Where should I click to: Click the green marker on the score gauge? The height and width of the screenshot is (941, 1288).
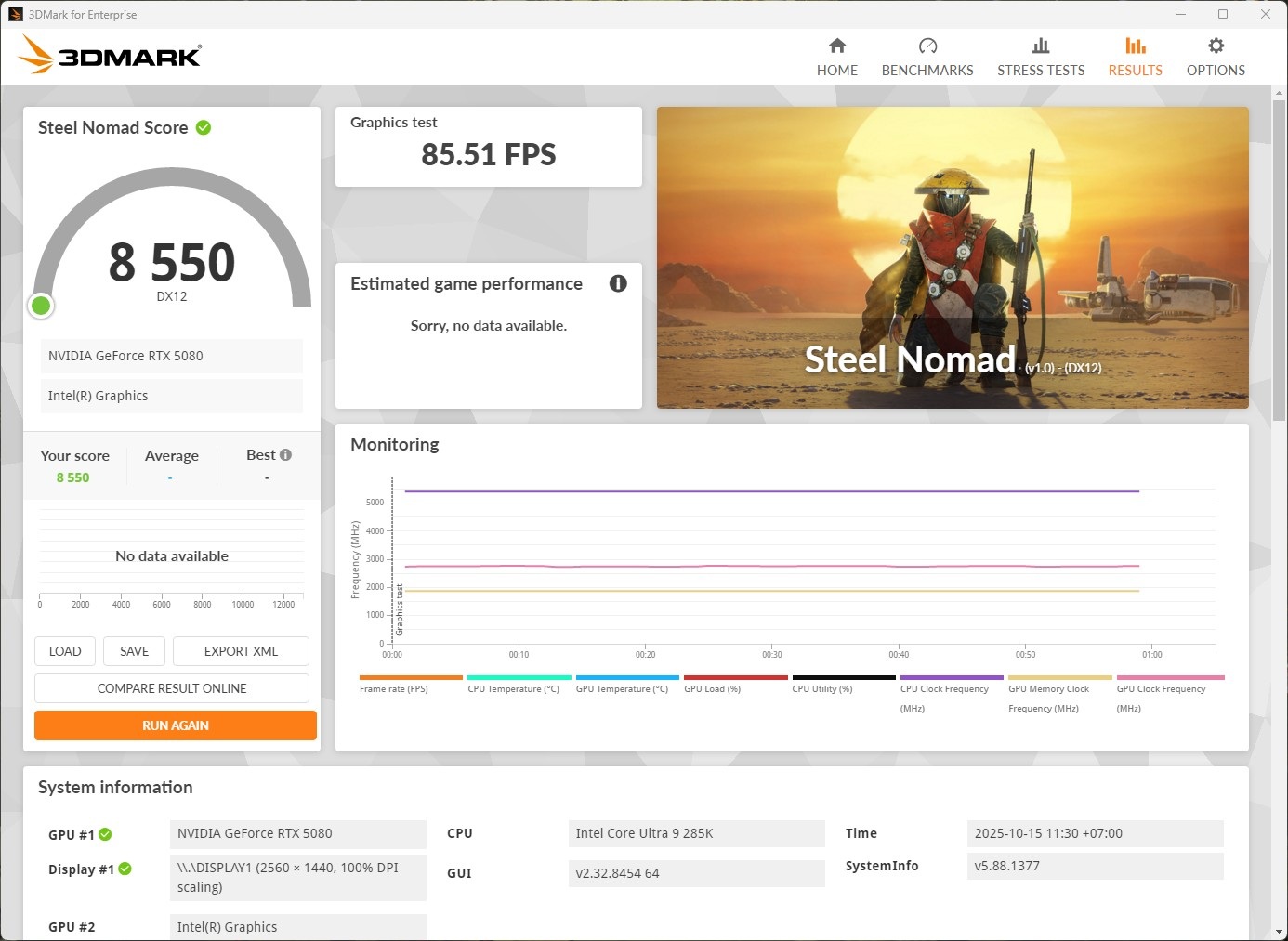[41, 305]
